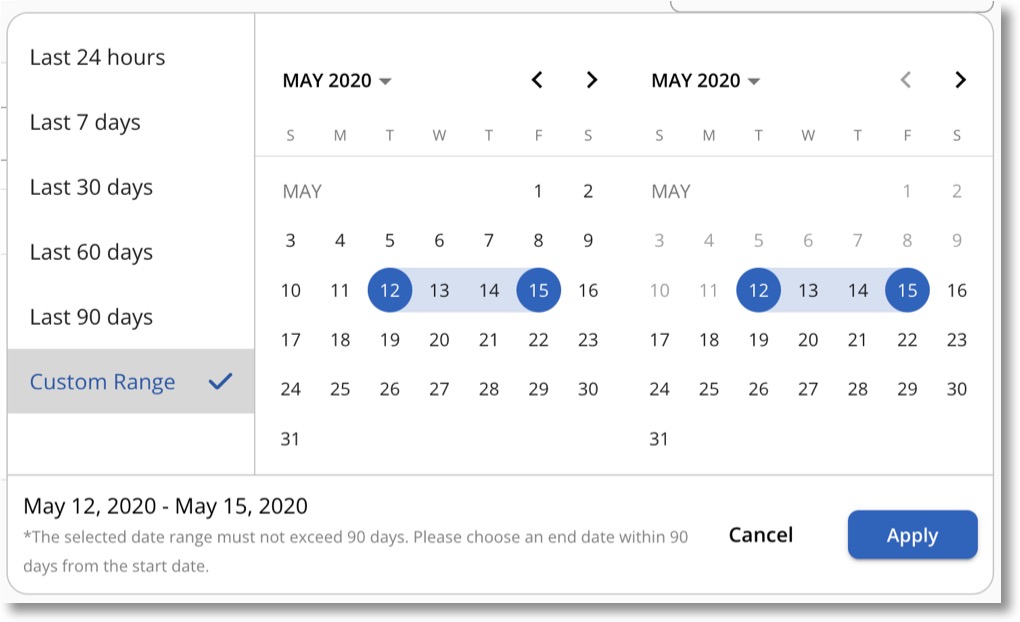Open the left MAY 2020 month dropdown
1020x622 pixels.
coord(337,80)
